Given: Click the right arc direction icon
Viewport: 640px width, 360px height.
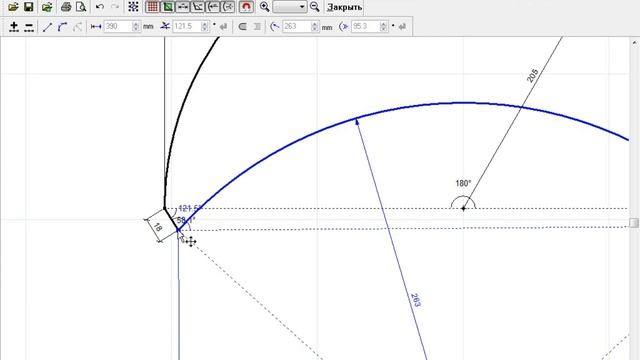Looking at the screenshot, I should click(257, 27).
